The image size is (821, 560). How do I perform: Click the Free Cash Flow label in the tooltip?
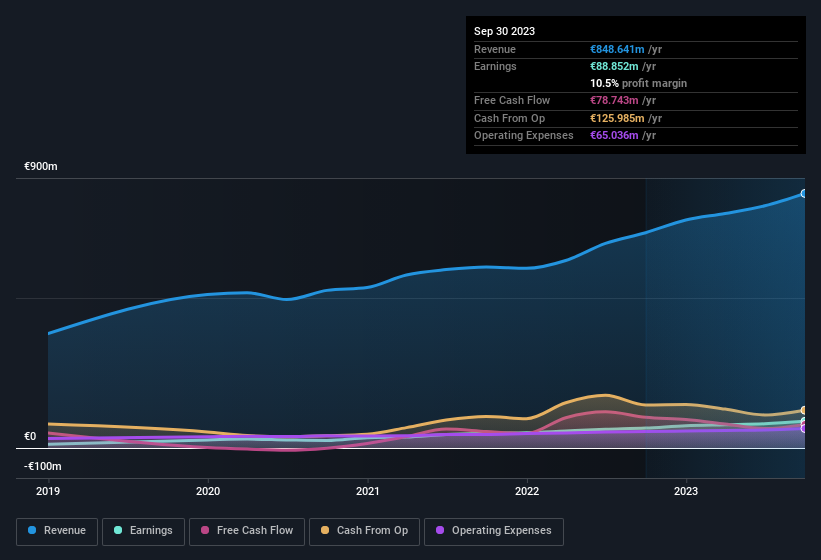pyautogui.click(x=512, y=100)
